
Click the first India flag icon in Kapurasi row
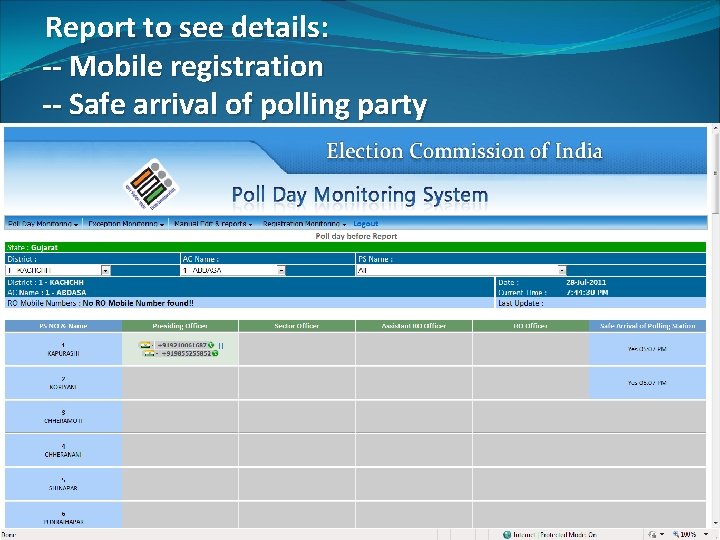(x=146, y=345)
